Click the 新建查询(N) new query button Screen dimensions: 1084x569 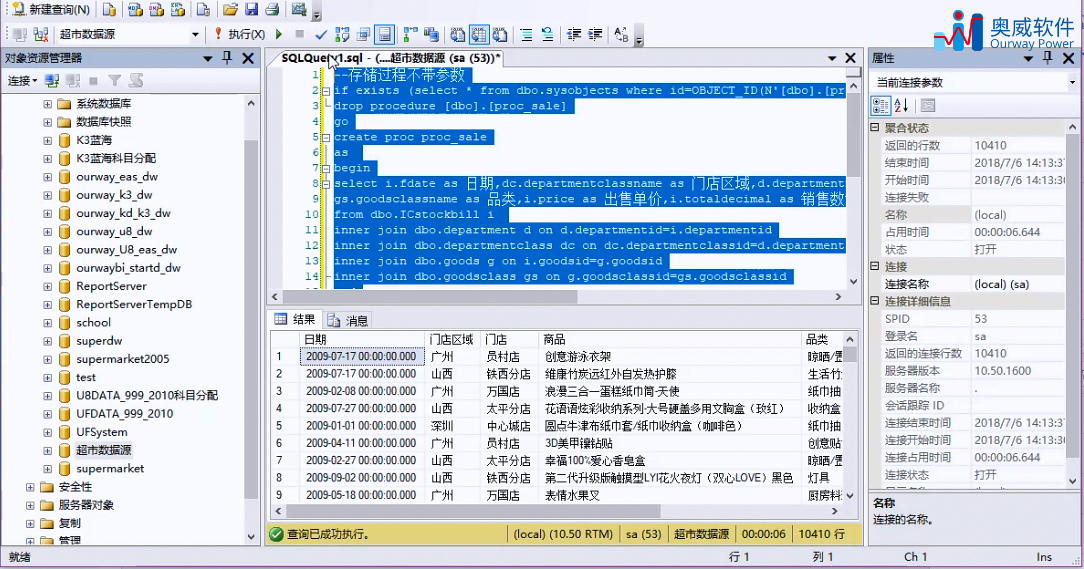click(51, 10)
